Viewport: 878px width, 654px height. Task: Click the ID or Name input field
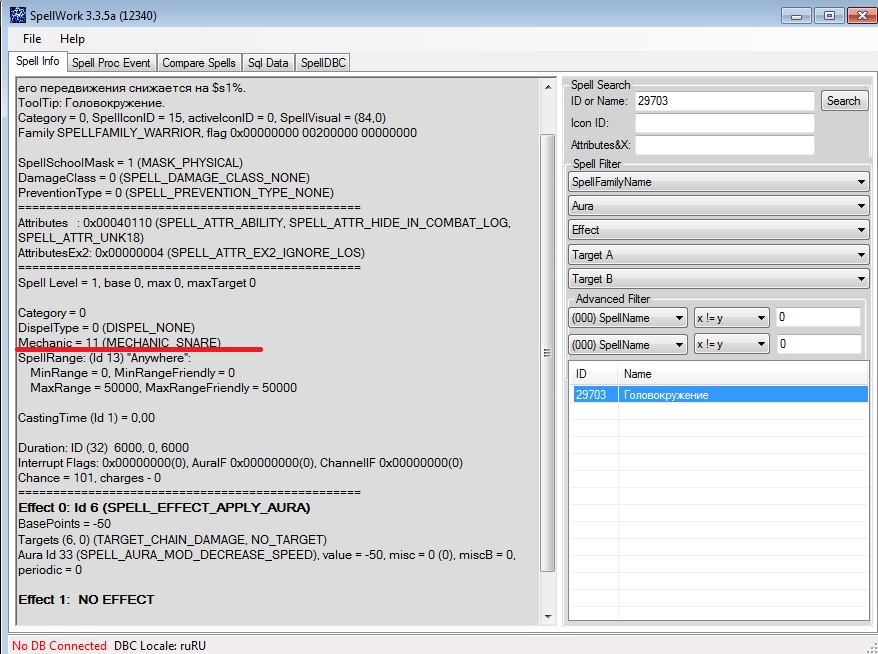point(724,101)
